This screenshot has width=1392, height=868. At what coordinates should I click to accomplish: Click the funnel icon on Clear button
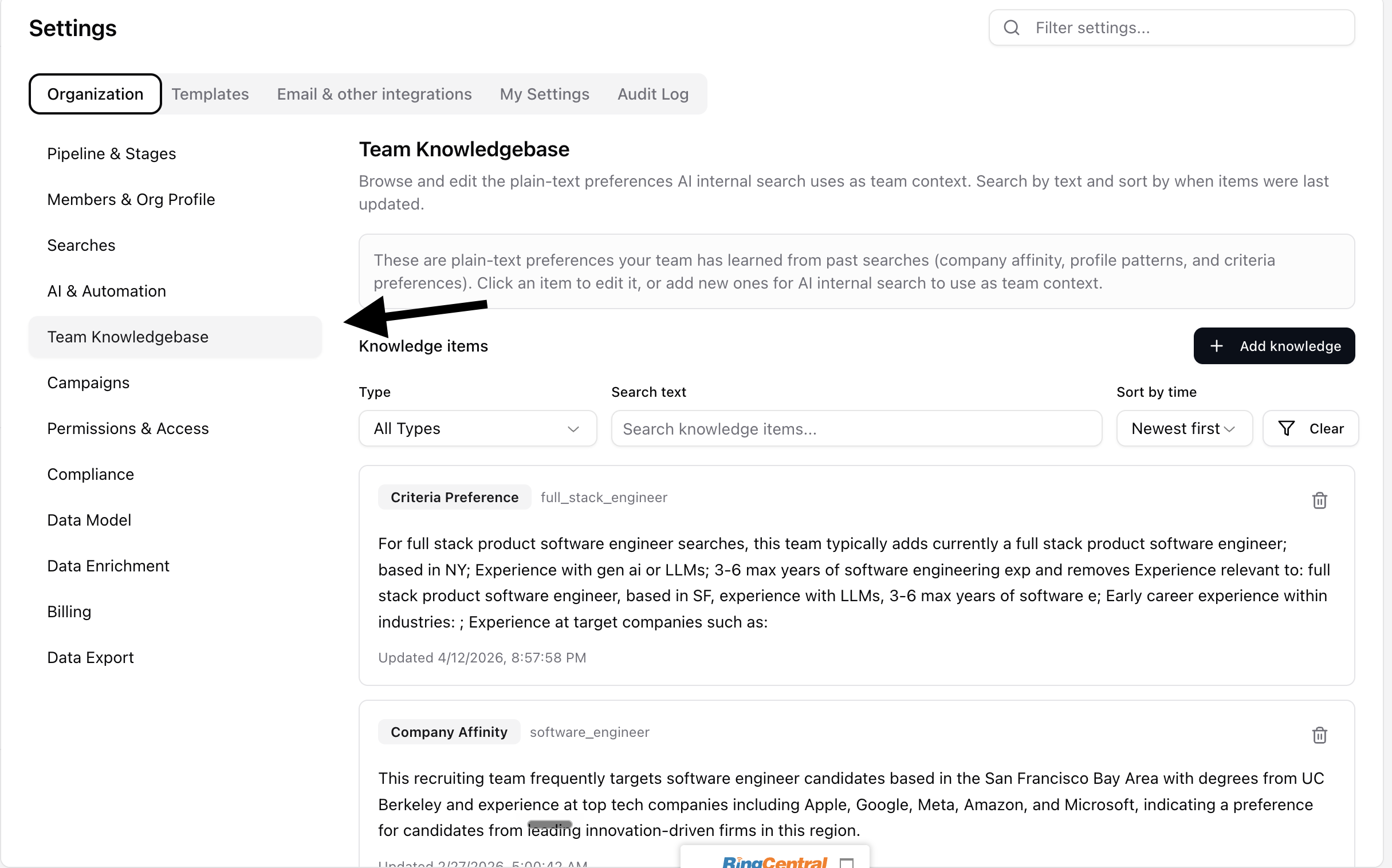tap(1287, 428)
